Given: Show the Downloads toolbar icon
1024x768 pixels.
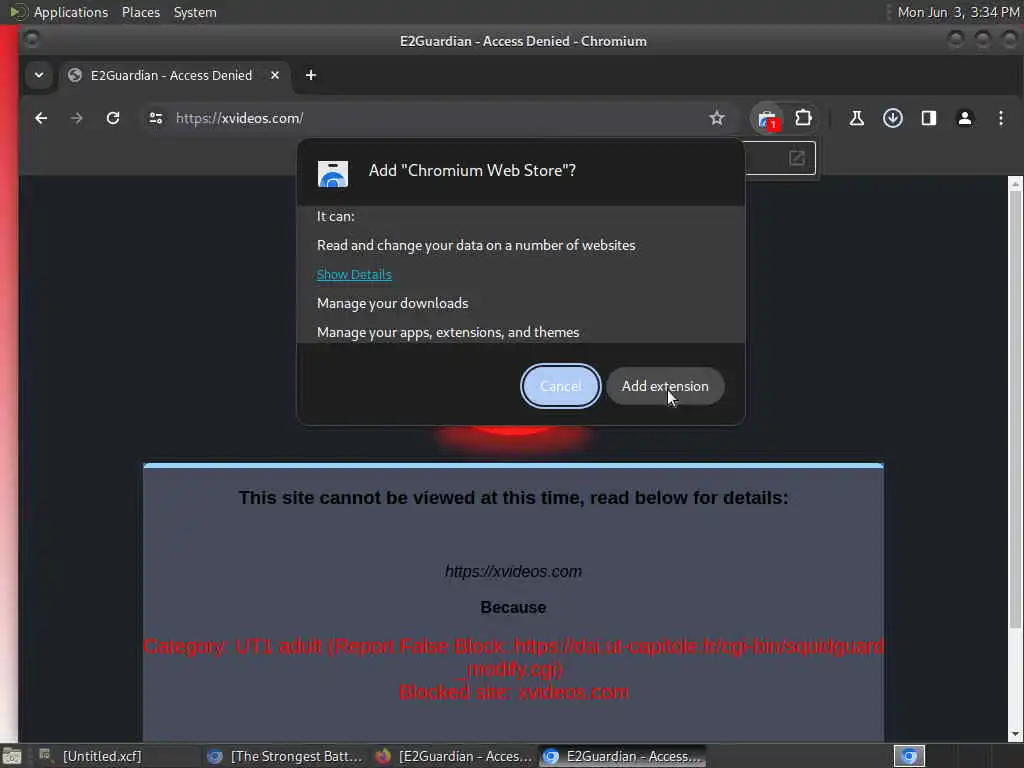Looking at the screenshot, I should point(893,118).
